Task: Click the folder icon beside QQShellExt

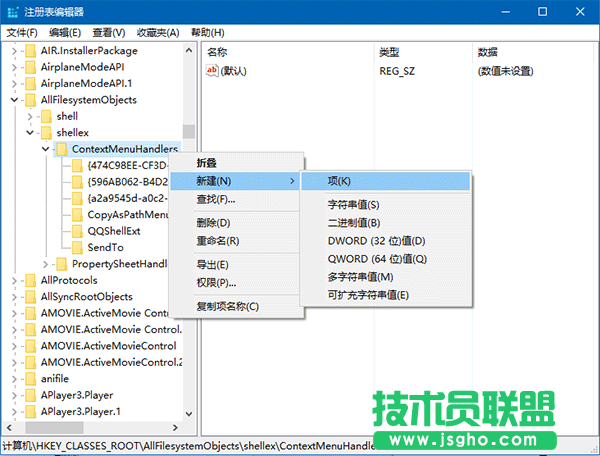Action: [x=77, y=231]
